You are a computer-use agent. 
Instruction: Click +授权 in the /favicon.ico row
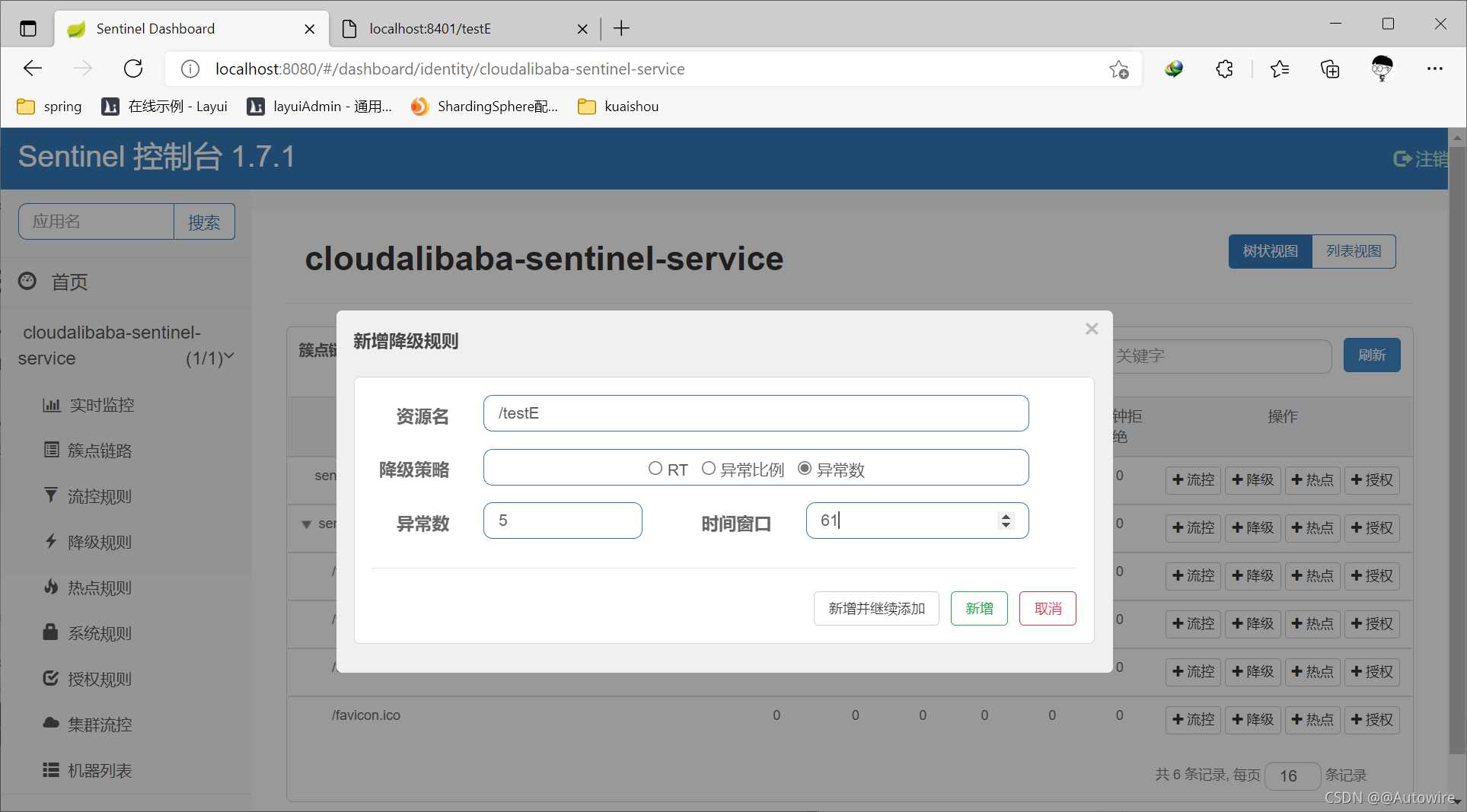tap(1372, 720)
